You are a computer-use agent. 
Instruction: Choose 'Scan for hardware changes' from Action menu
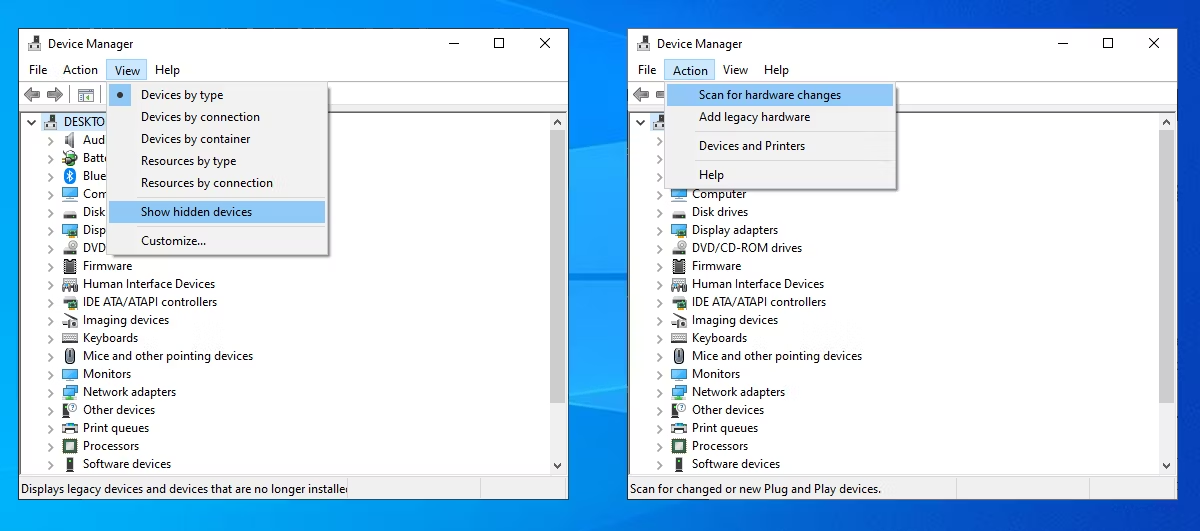[x=769, y=95]
